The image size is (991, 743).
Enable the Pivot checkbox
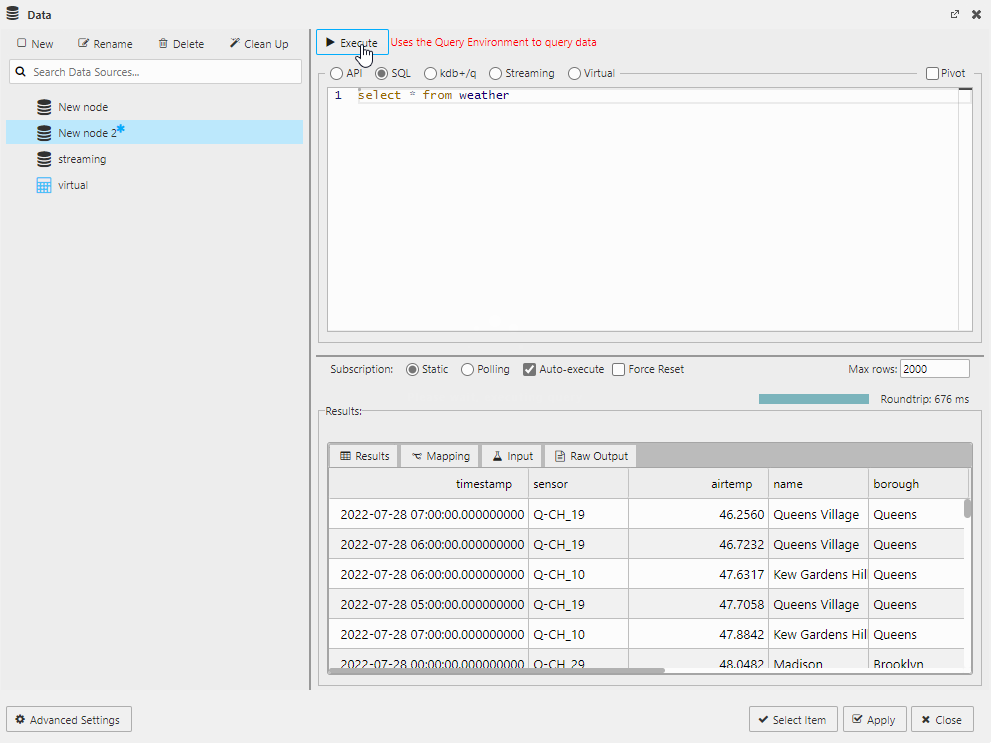coord(931,73)
